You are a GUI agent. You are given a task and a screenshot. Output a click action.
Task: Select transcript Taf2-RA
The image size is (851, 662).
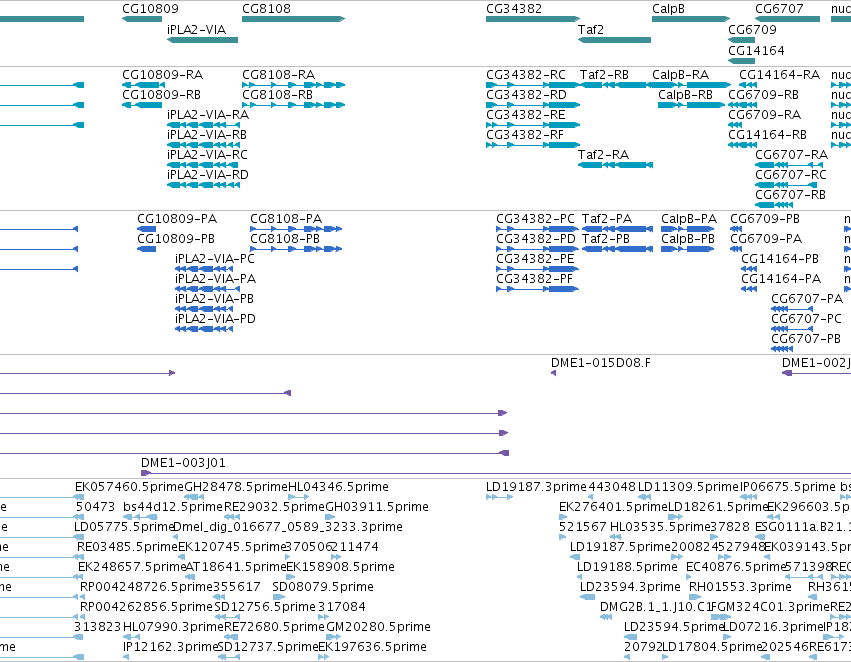pos(615,165)
